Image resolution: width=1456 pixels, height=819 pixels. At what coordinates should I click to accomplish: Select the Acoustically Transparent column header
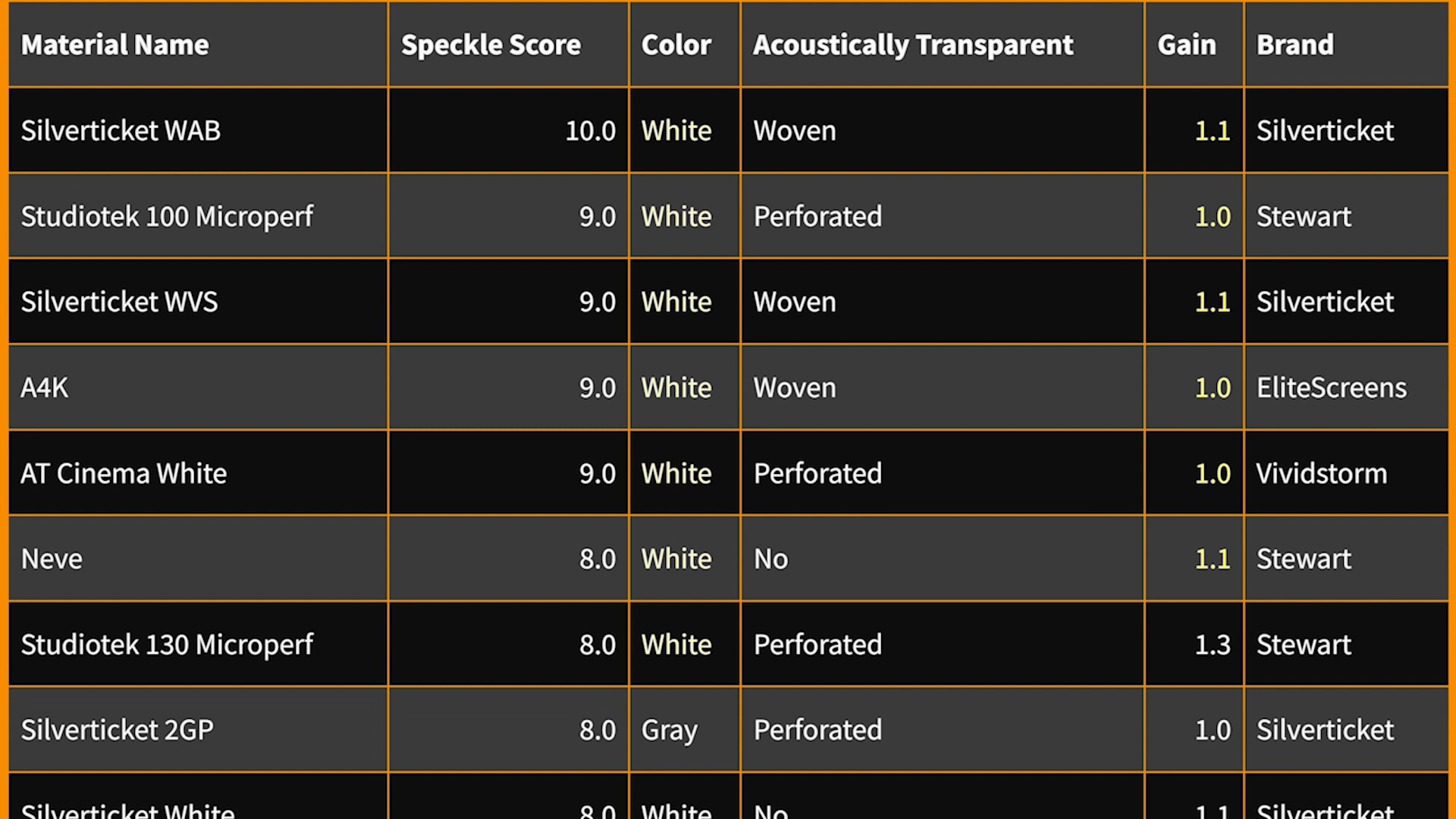pos(943,45)
